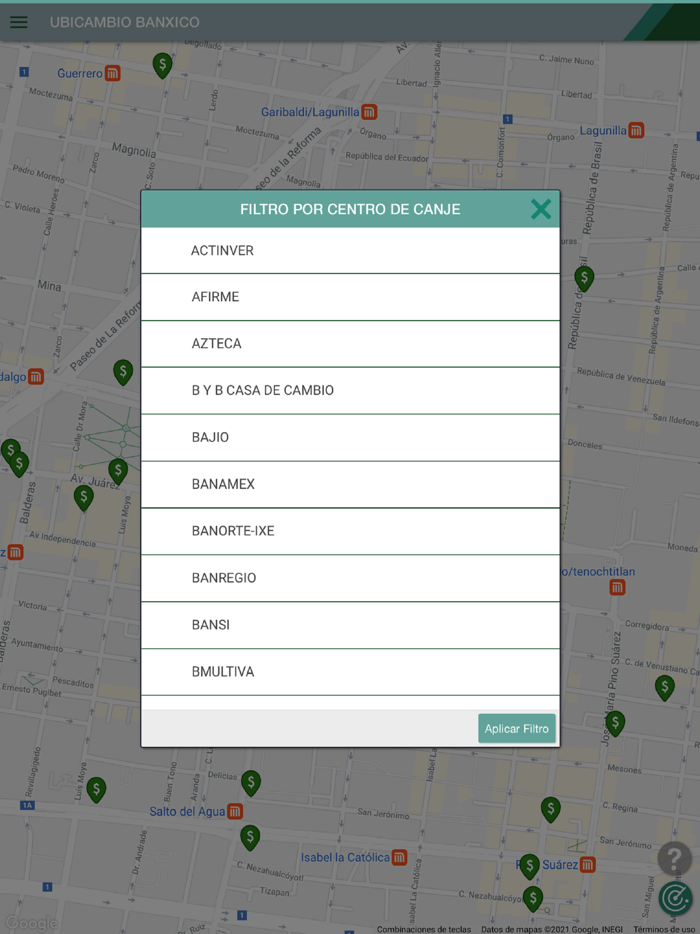The image size is (700, 934).
Task: Tap the radar locate icon
Action: pos(675,898)
